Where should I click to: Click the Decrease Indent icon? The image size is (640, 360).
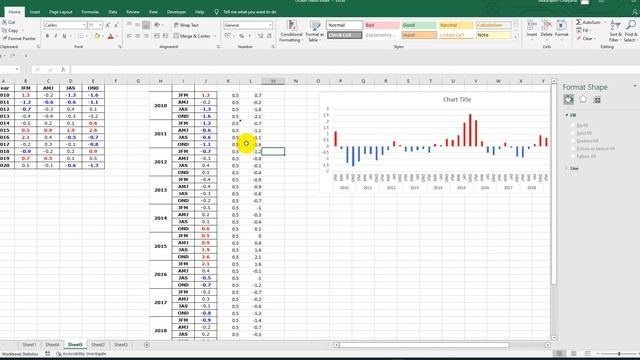coord(157,36)
